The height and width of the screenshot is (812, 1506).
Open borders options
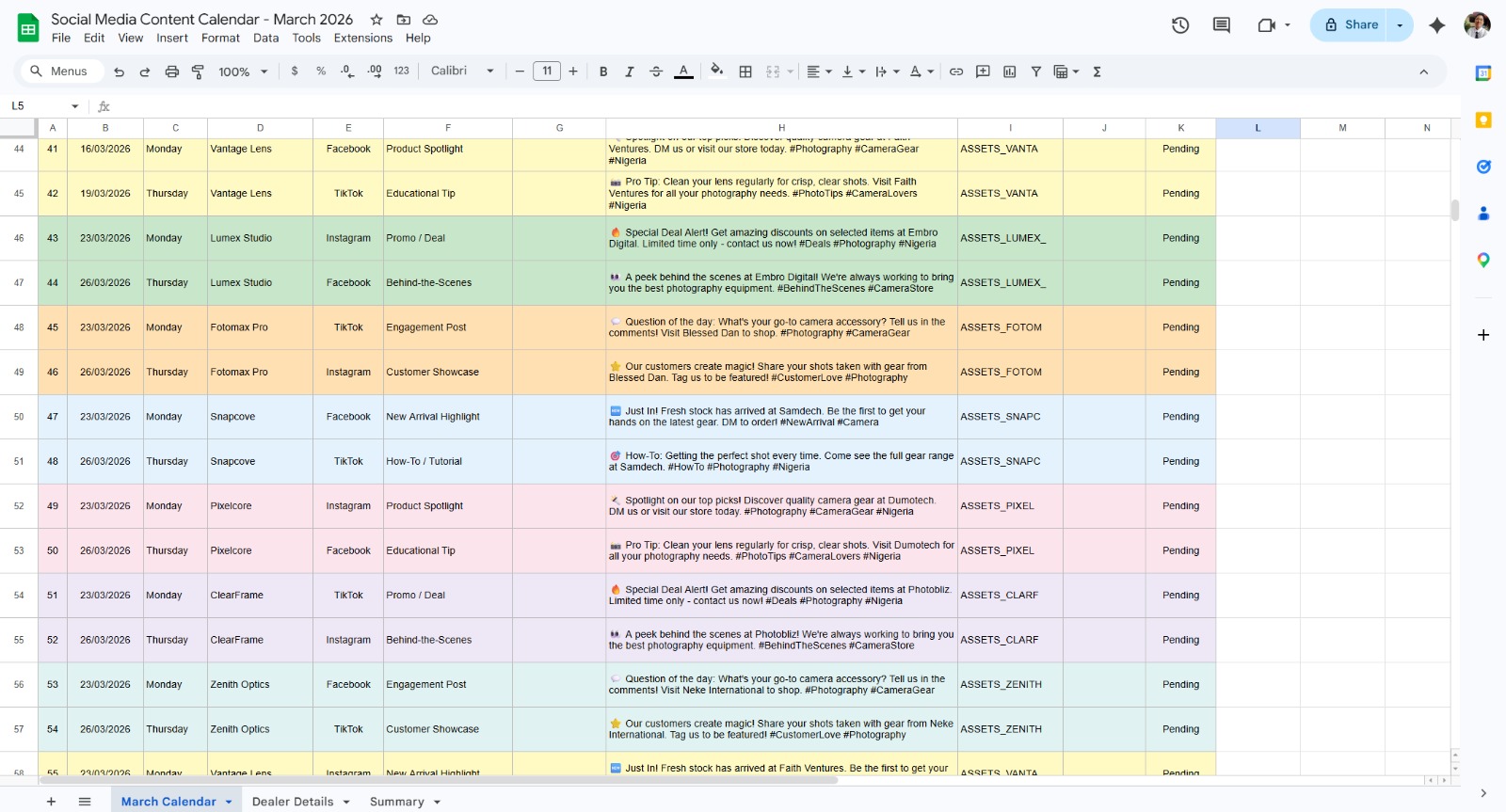(745, 72)
